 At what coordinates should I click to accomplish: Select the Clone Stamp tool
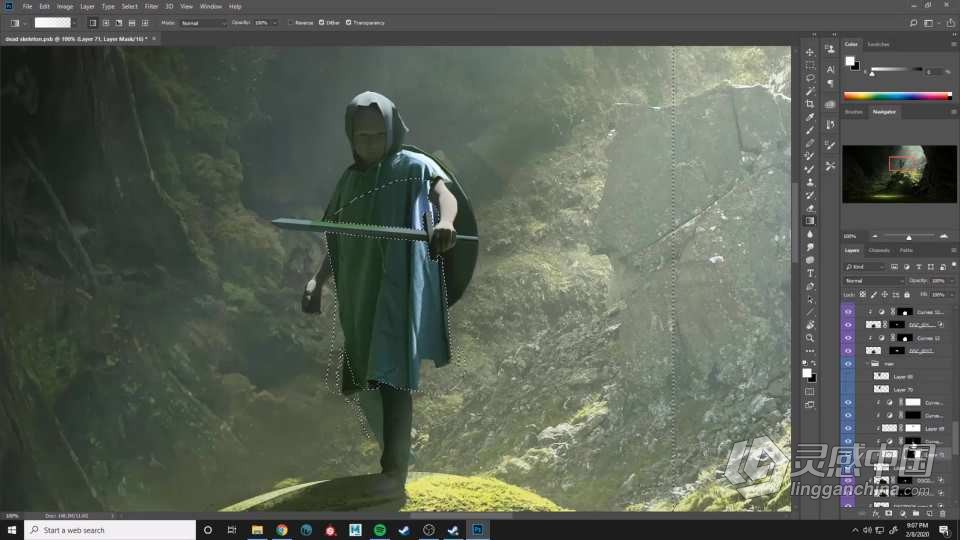810,182
